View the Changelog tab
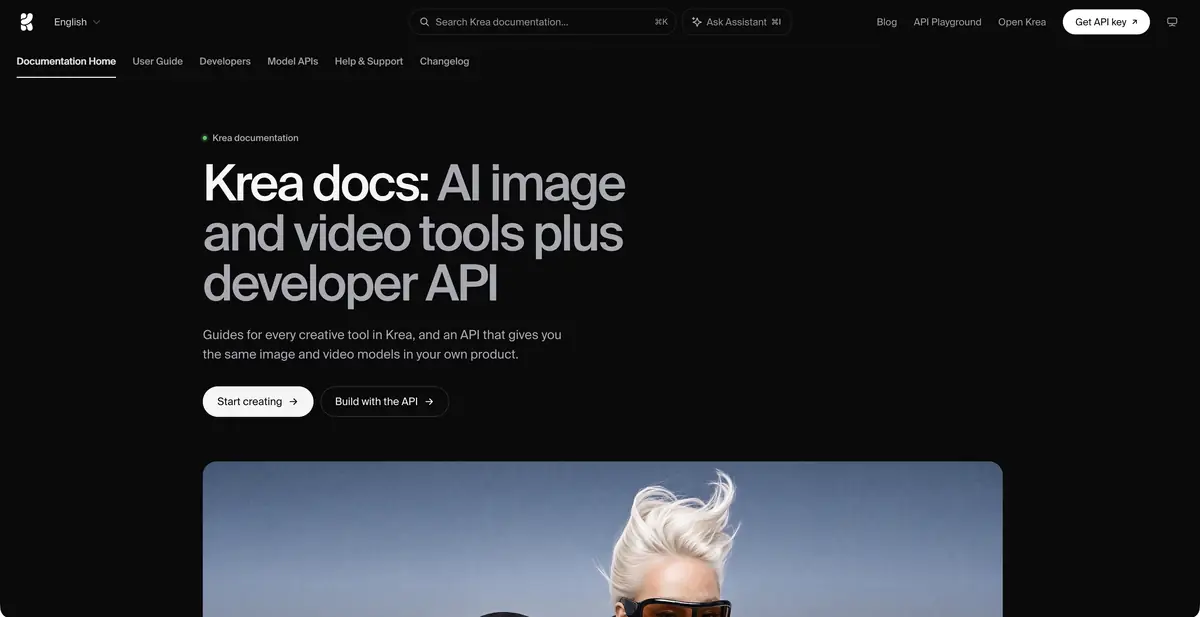 point(444,61)
